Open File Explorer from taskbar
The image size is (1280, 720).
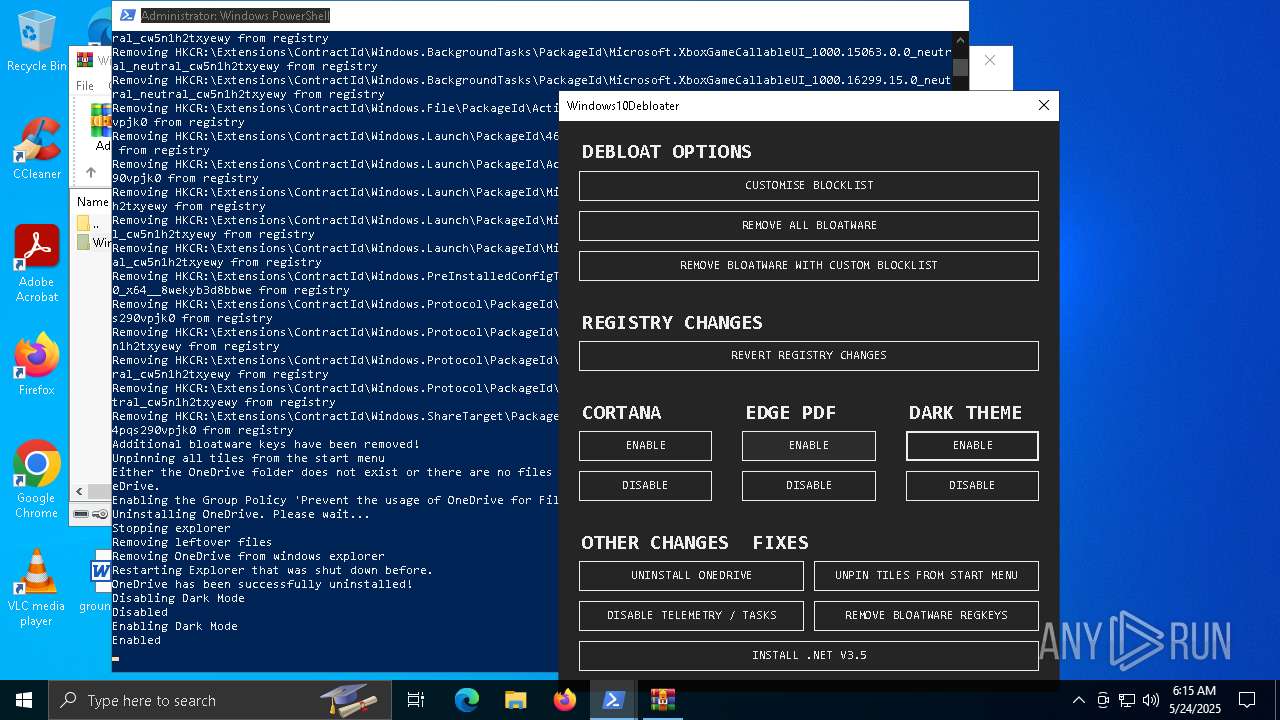[x=516, y=700]
